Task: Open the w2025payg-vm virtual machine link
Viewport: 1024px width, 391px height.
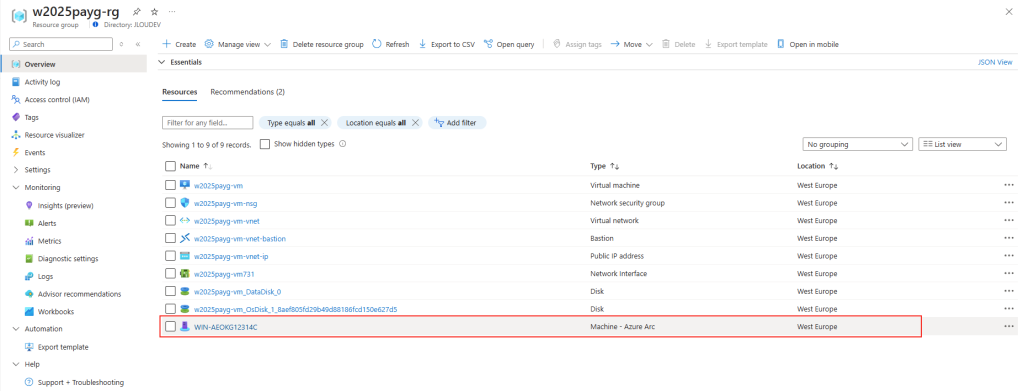Action: coord(218,185)
